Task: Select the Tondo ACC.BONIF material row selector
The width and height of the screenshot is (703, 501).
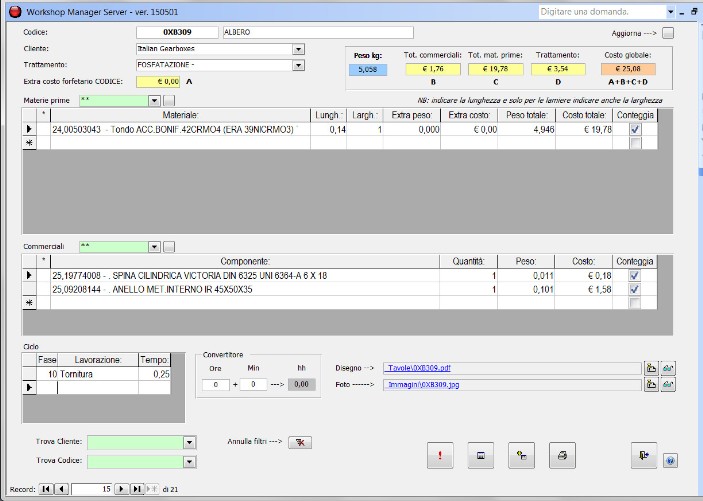Action: (x=29, y=129)
